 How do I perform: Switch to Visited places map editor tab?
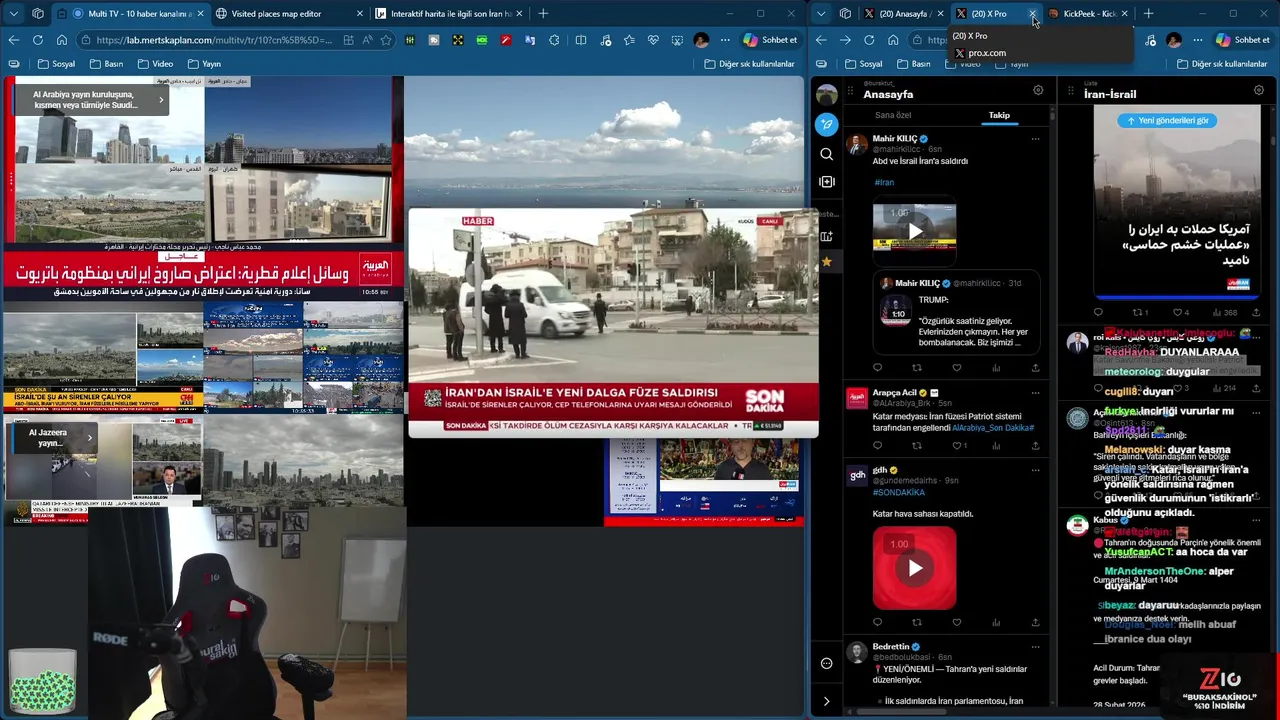coord(288,13)
